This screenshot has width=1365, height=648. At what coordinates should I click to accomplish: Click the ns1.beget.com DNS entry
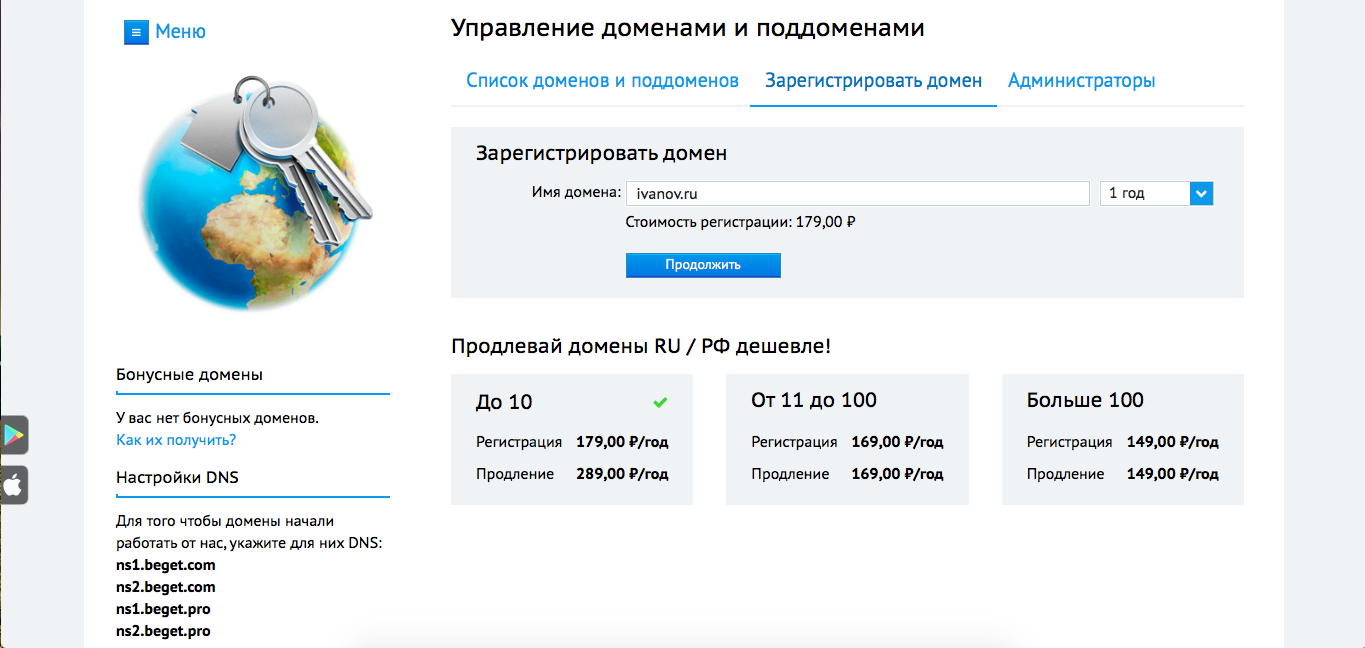tap(166, 565)
